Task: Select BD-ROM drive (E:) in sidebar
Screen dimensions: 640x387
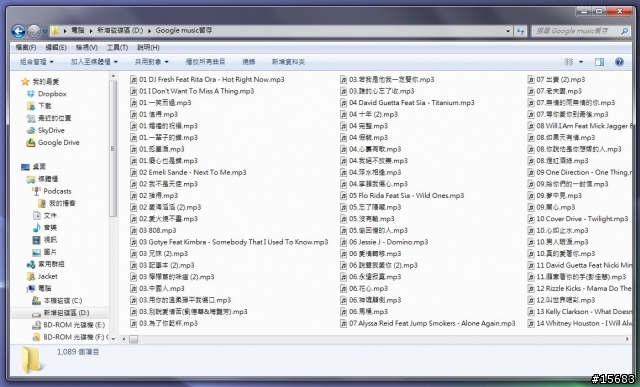Action: coord(69,325)
